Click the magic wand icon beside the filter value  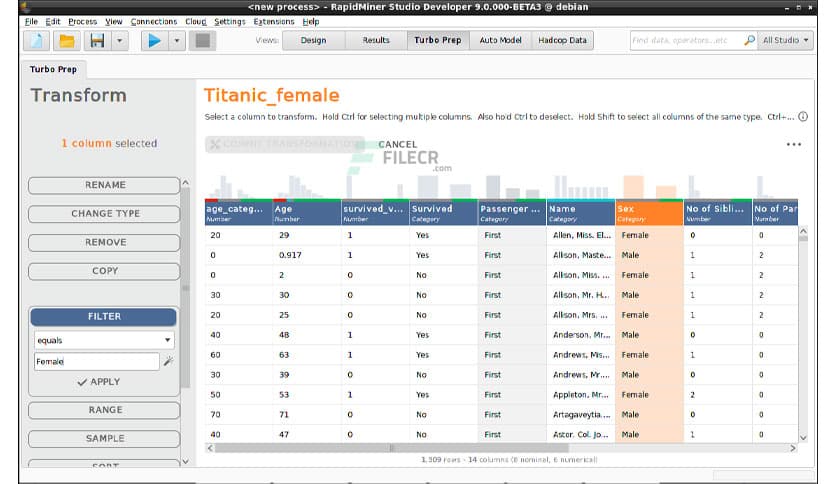click(168, 361)
